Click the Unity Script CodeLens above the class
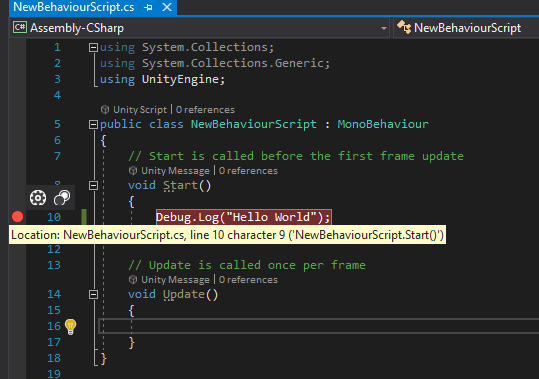 pyautogui.click(x=140, y=110)
